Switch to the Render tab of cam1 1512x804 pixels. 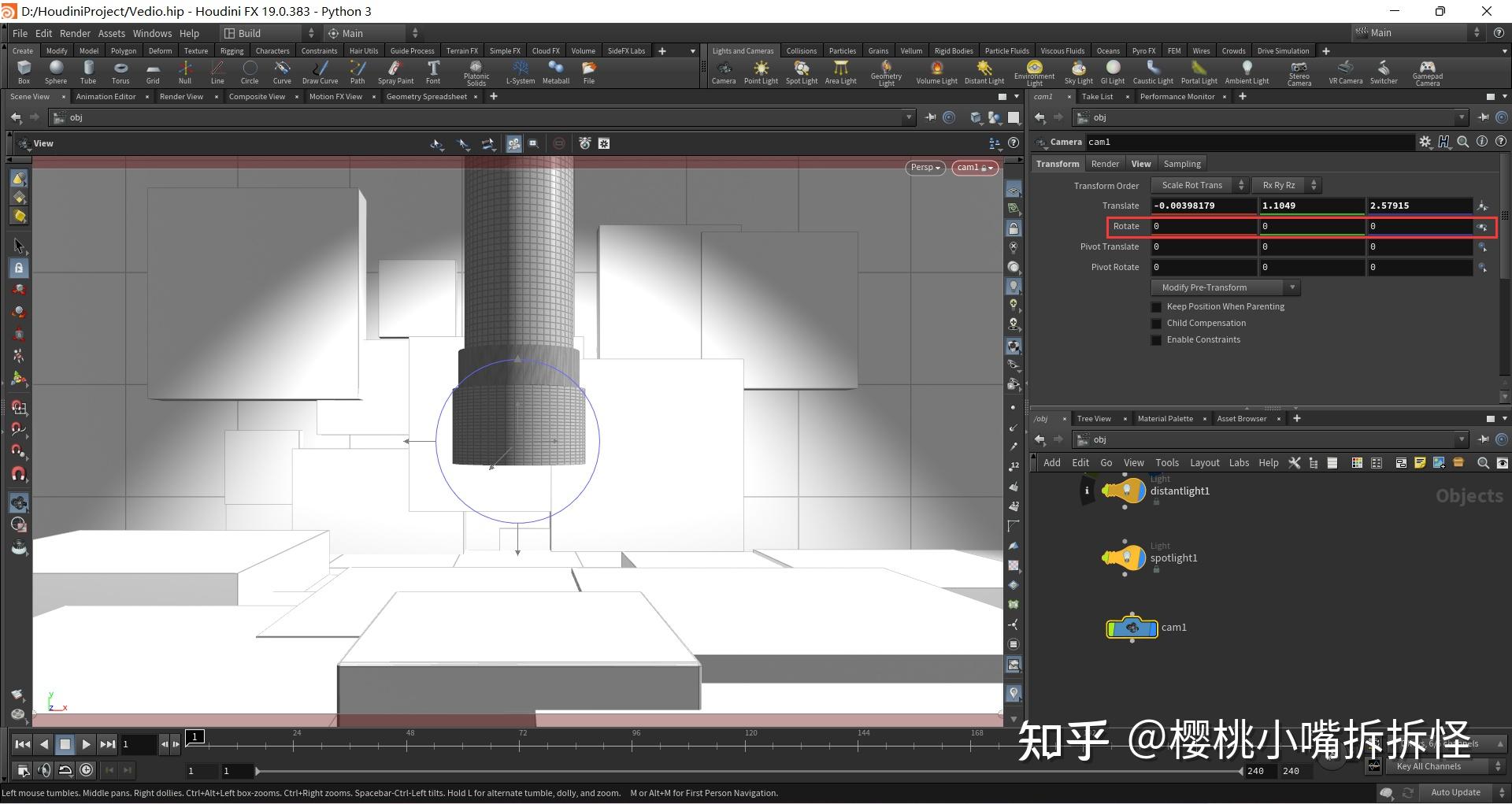[1104, 163]
